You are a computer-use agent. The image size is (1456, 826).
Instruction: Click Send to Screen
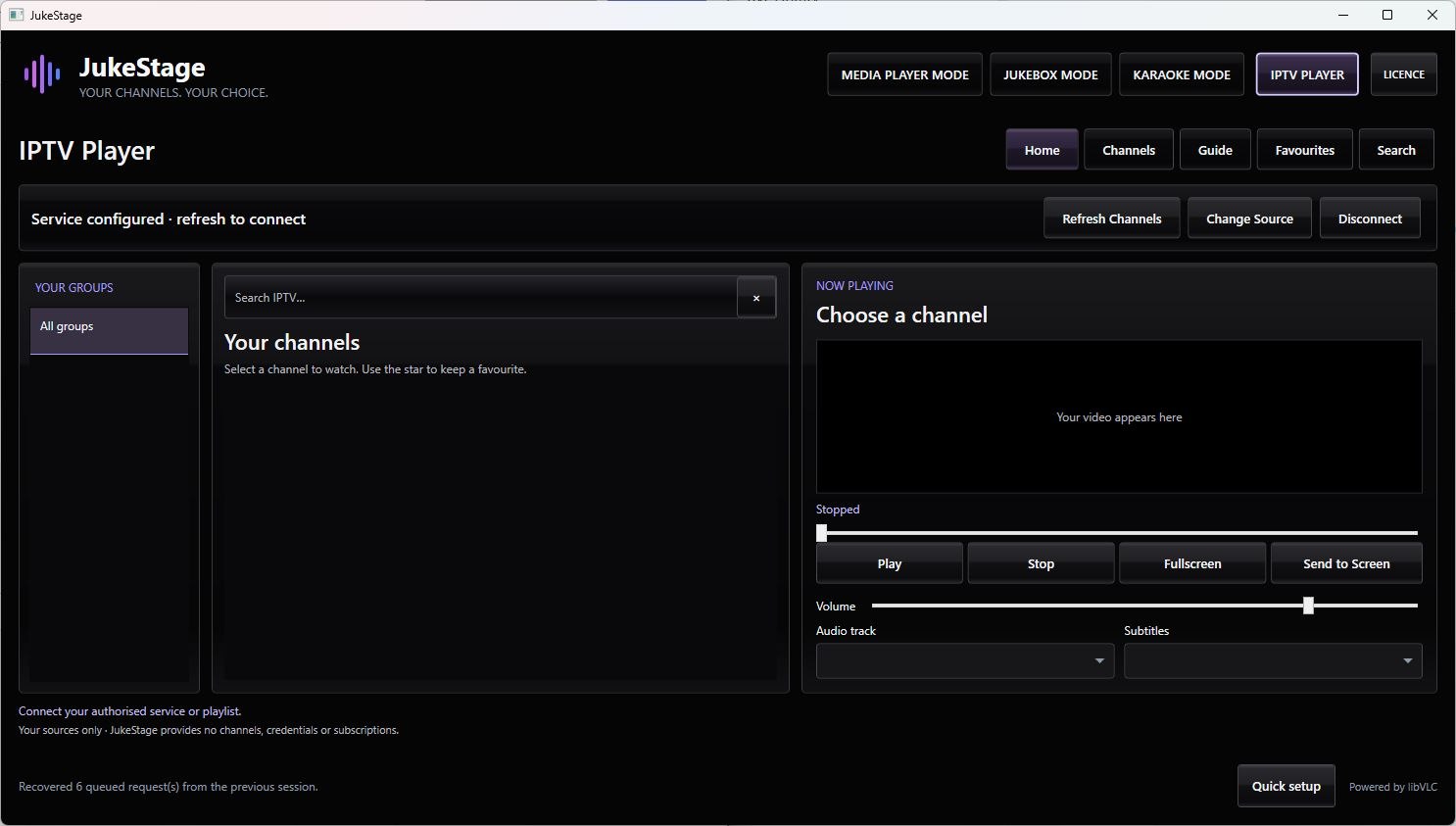tap(1346, 563)
